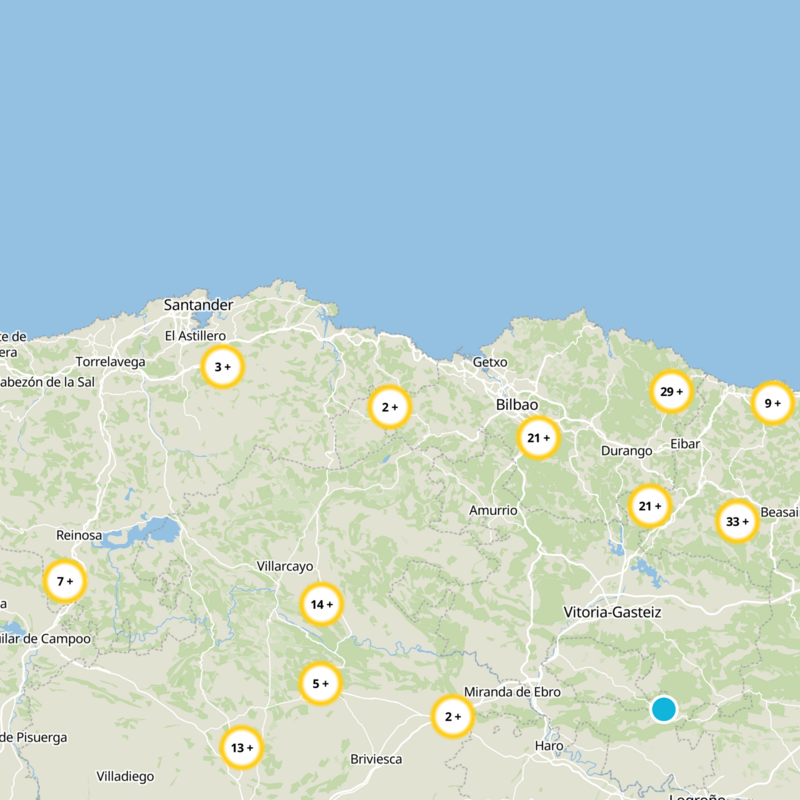The image size is (800, 800).
Task: Select the 2+ cluster near Miranda de Ebro
Action: [453, 716]
